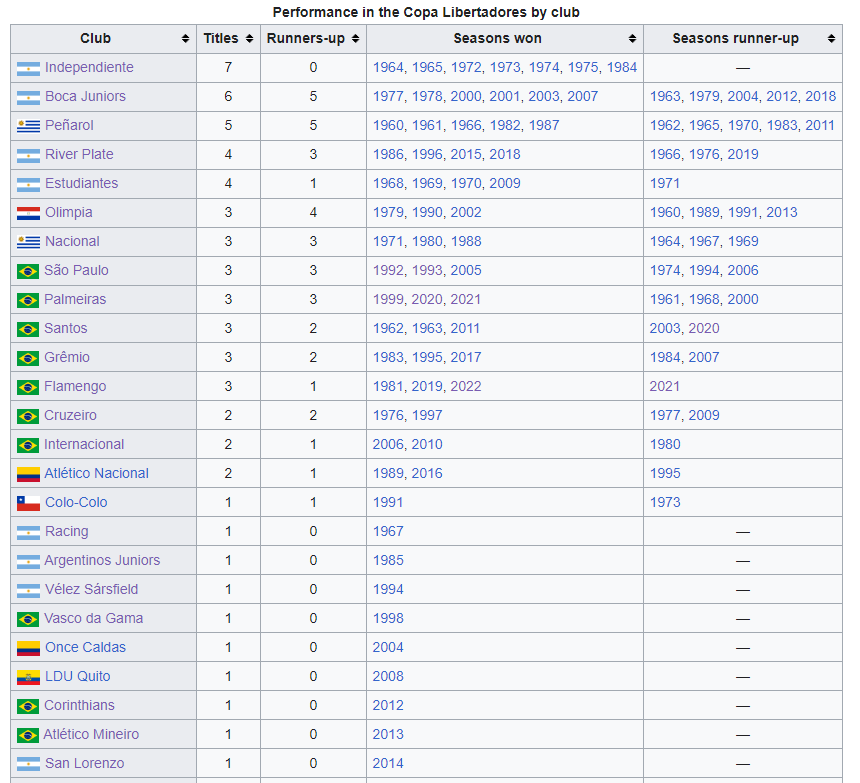The image size is (860, 783).
Task: Open the 1984 season link for Independiente
Action: click(622, 67)
